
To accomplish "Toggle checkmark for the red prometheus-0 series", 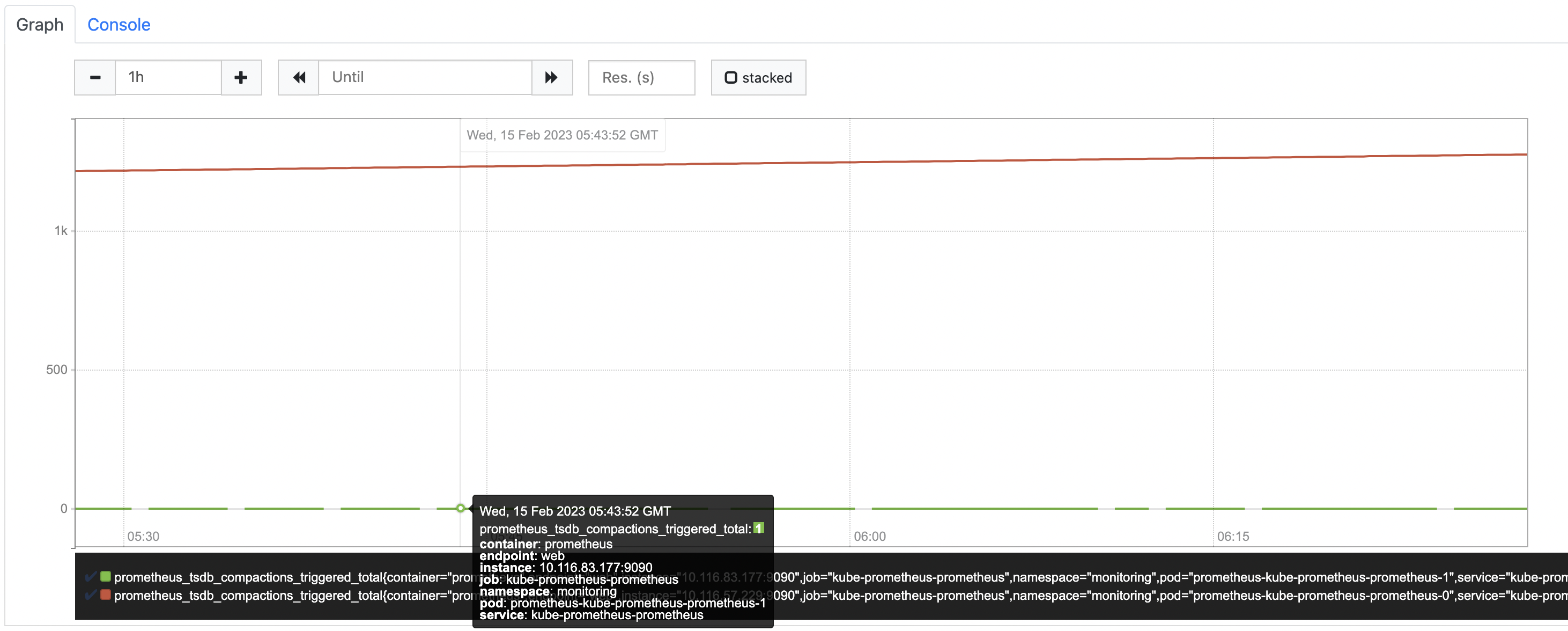I will tap(91, 595).
